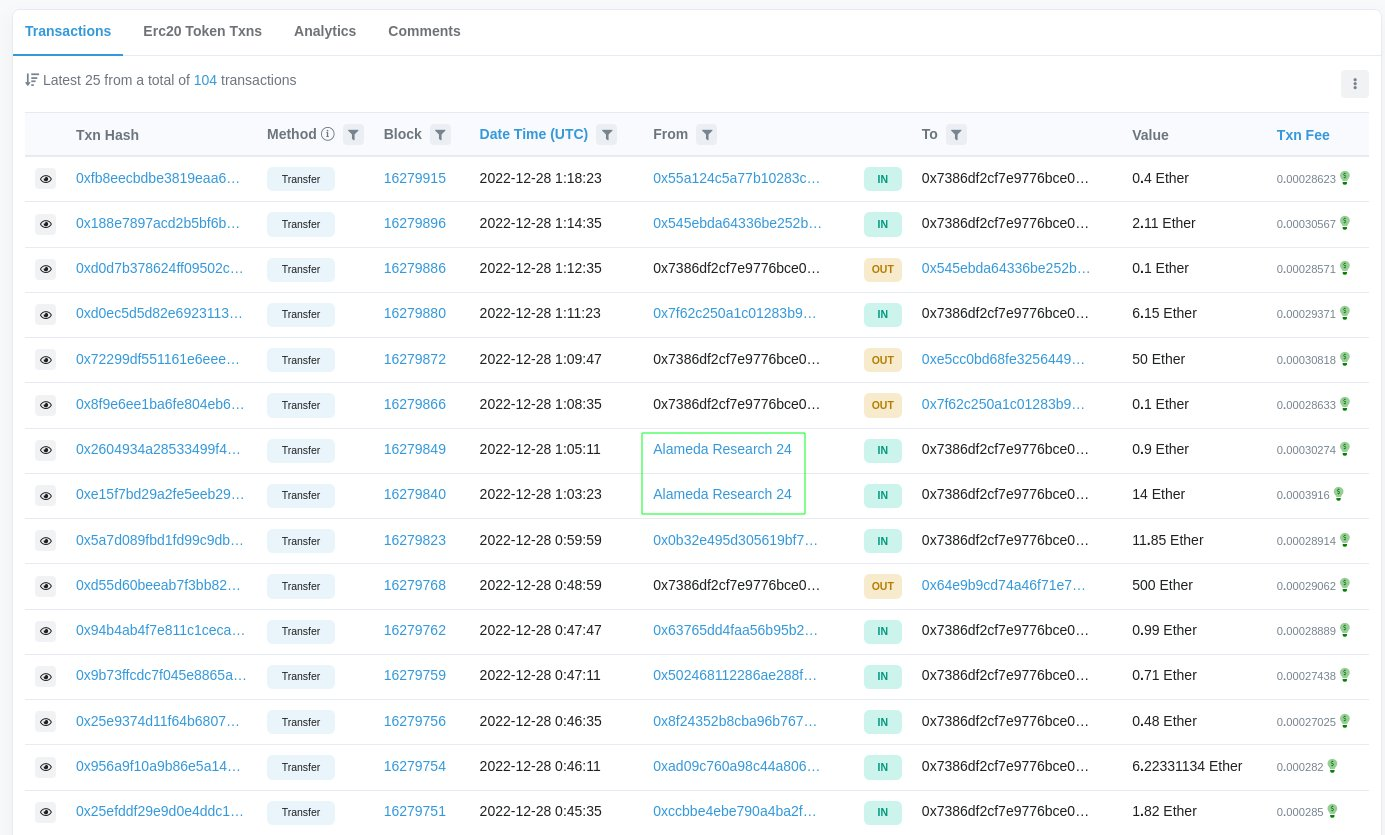The height and width of the screenshot is (835, 1385).
Task: Click eye icon for txn 0x9b73ffcdc7f045e8865a
Action: (46, 676)
